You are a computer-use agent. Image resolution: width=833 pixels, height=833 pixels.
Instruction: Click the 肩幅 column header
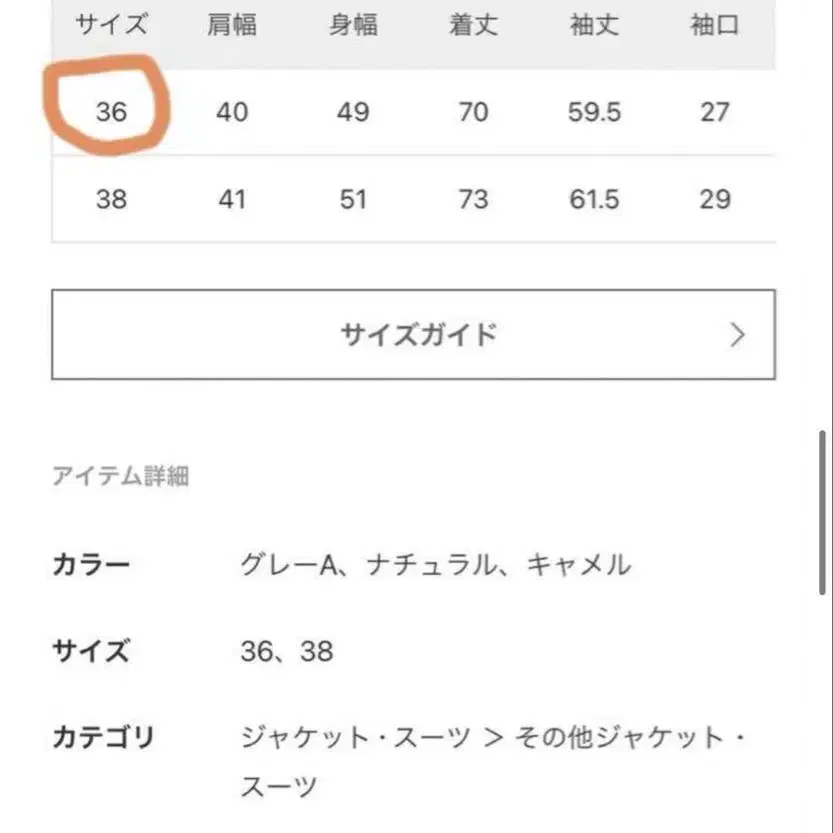232,26
